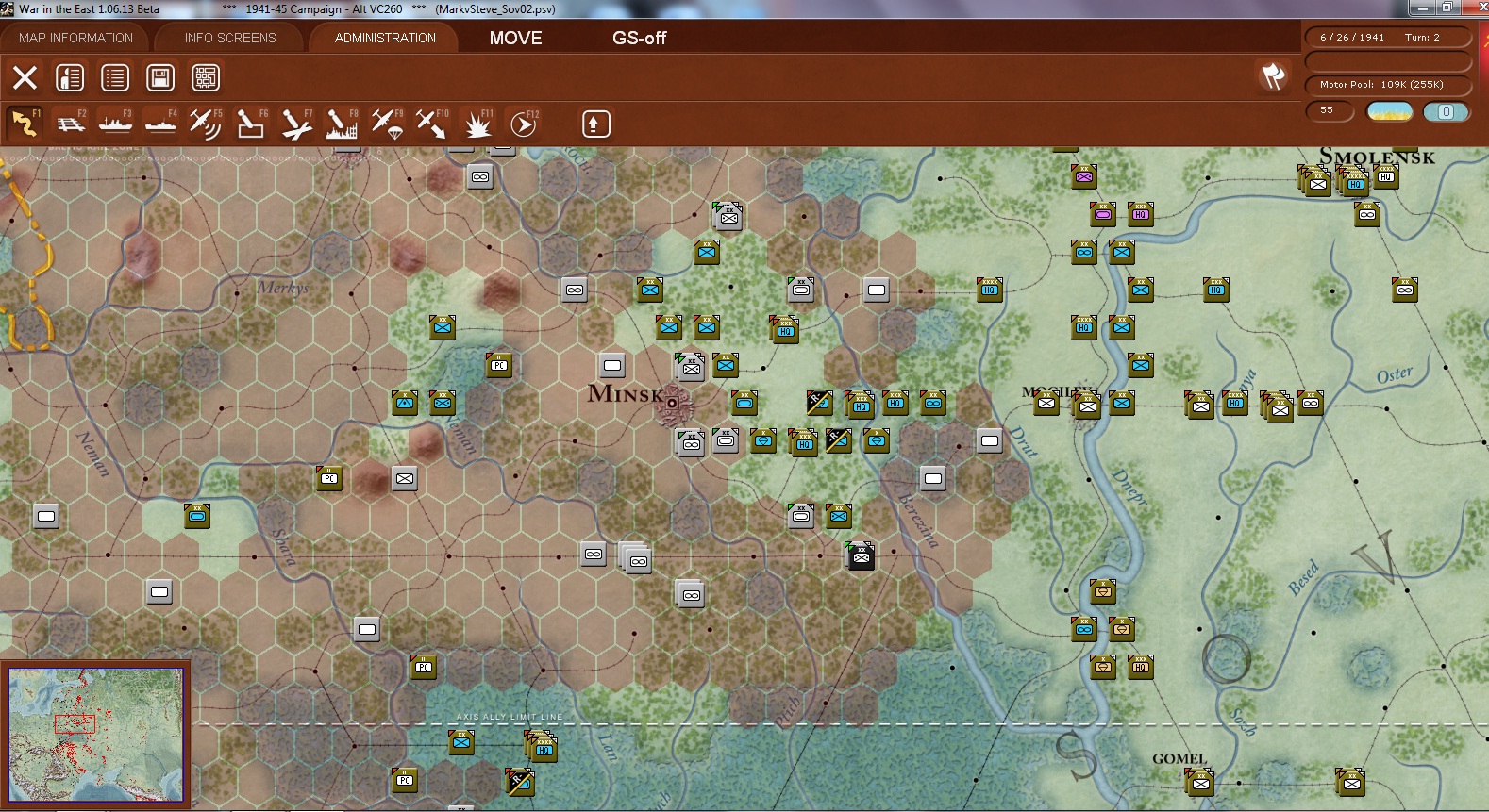
Task: Open the brick-pattern map grid icon
Action: (x=206, y=77)
